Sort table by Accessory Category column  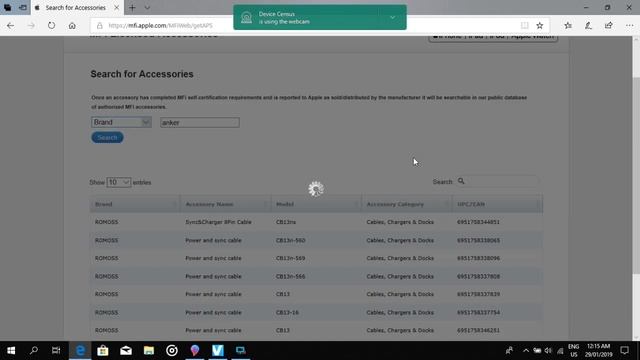407,204
